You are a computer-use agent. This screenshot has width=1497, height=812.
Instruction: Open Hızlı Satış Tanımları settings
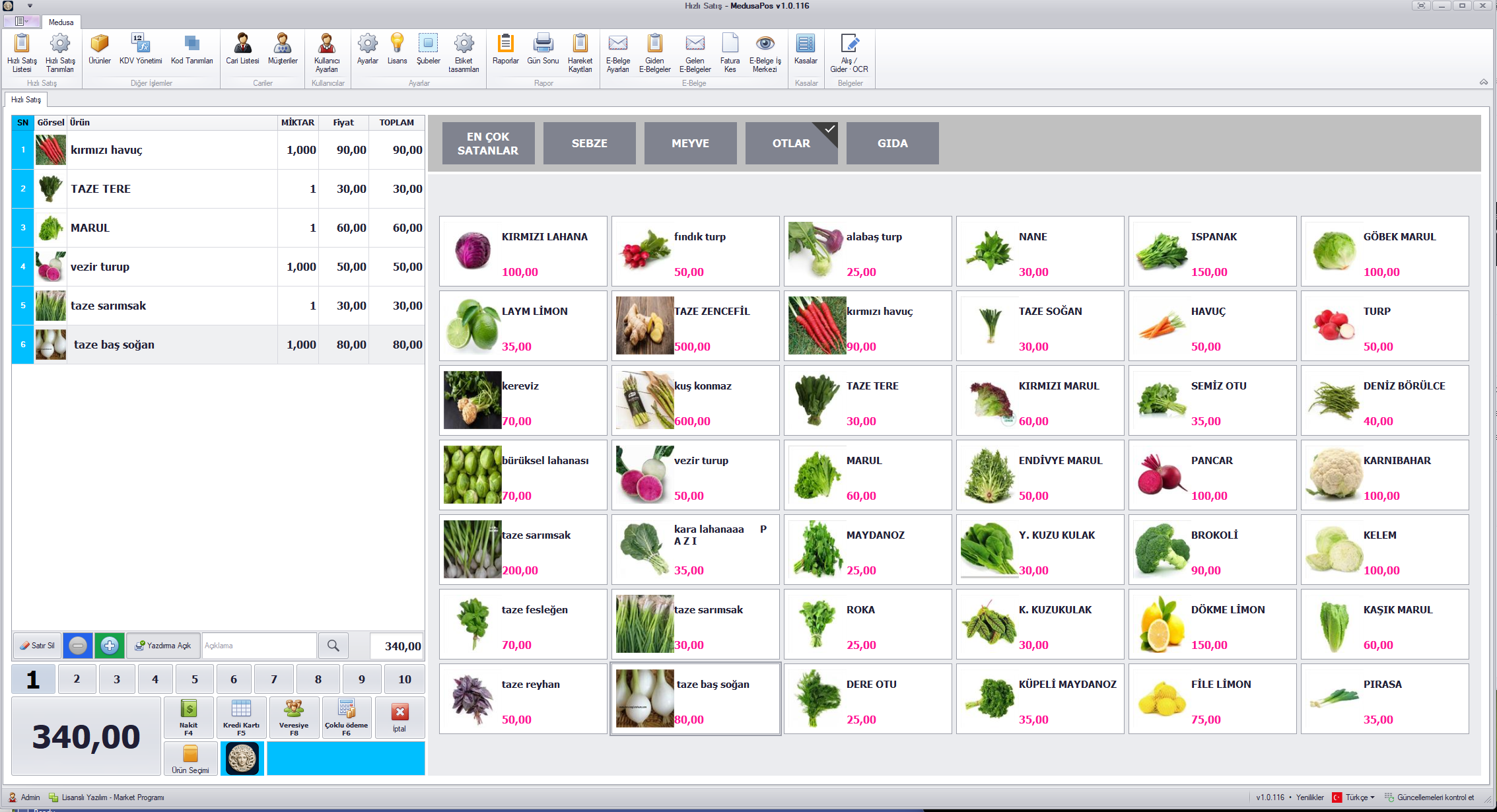tap(60, 53)
